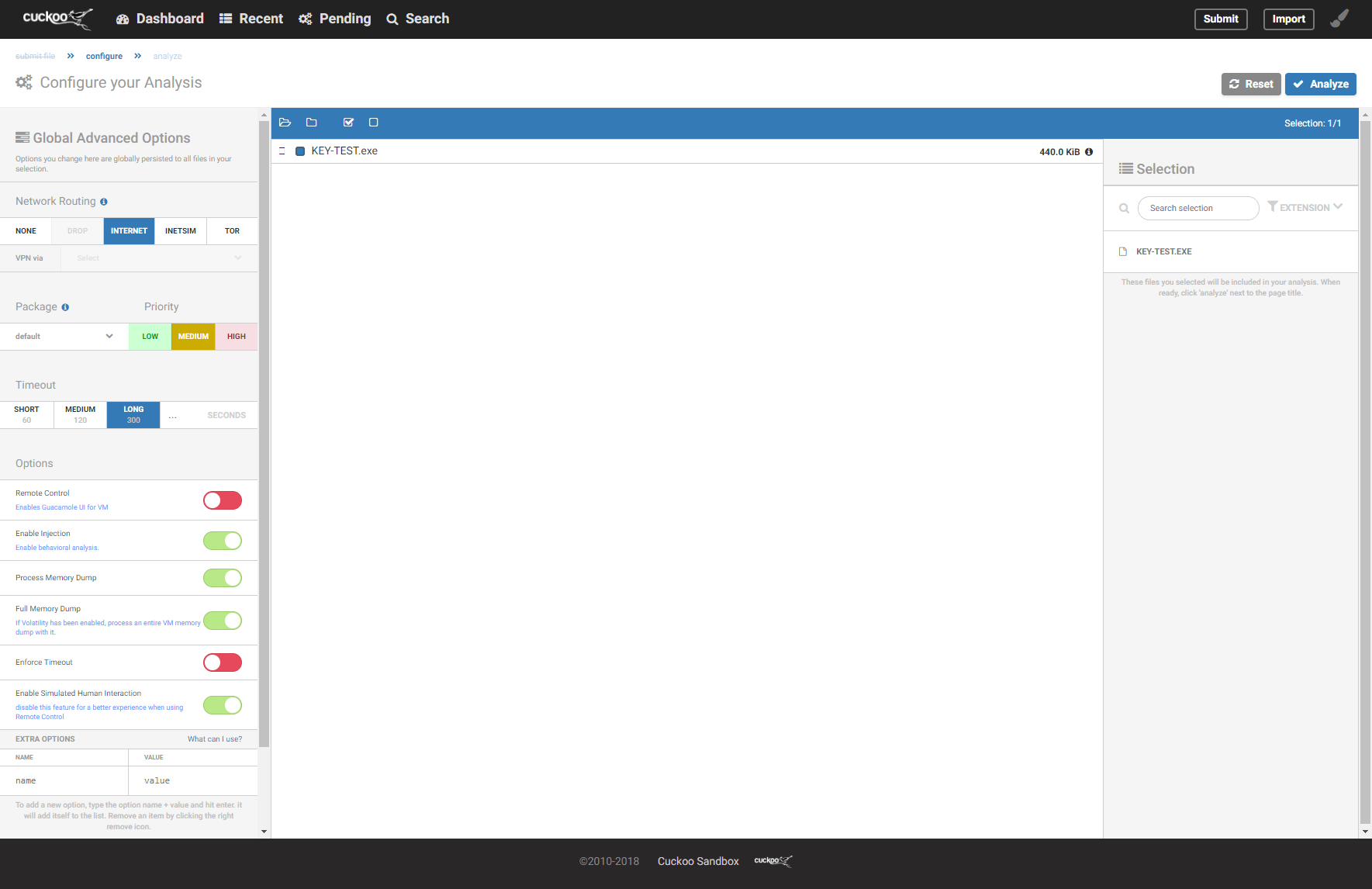Click the Package info icon
The image size is (1372, 889).
click(65, 307)
